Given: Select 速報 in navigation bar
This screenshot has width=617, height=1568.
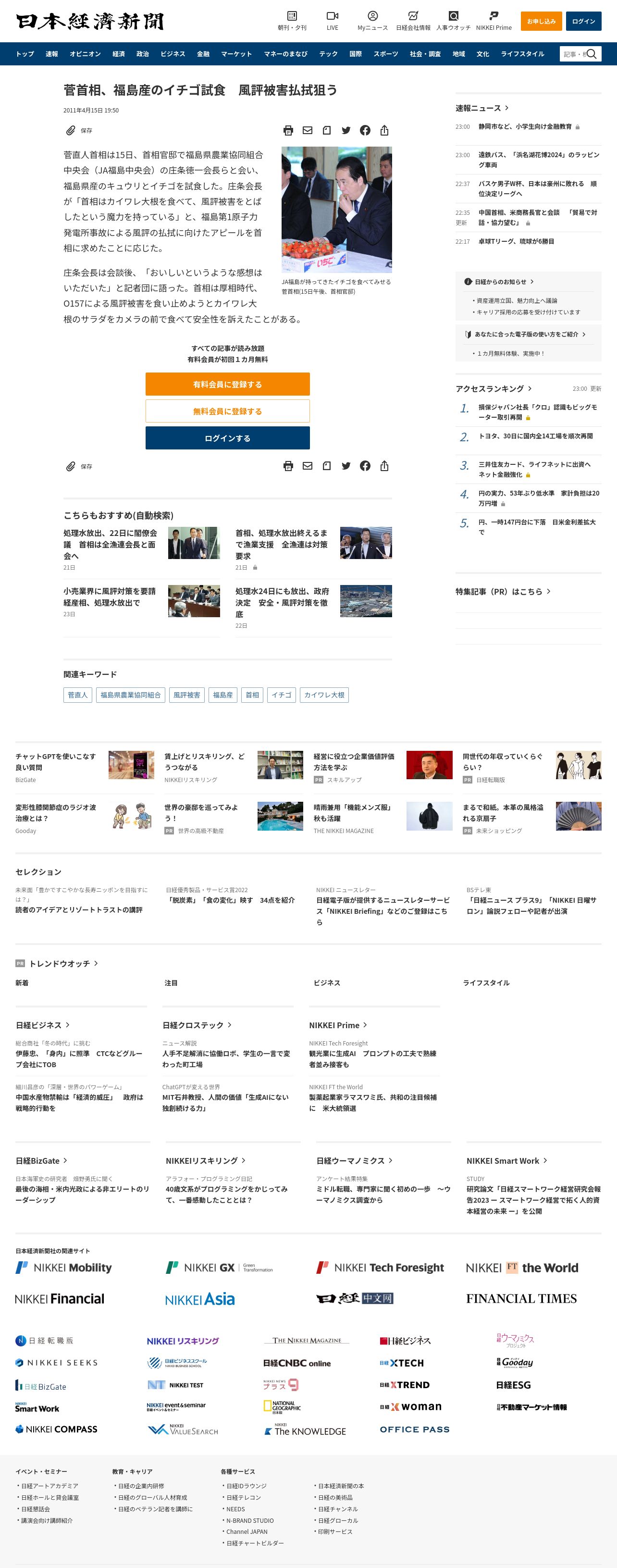Looking at the screenshot, I should 52,54.
